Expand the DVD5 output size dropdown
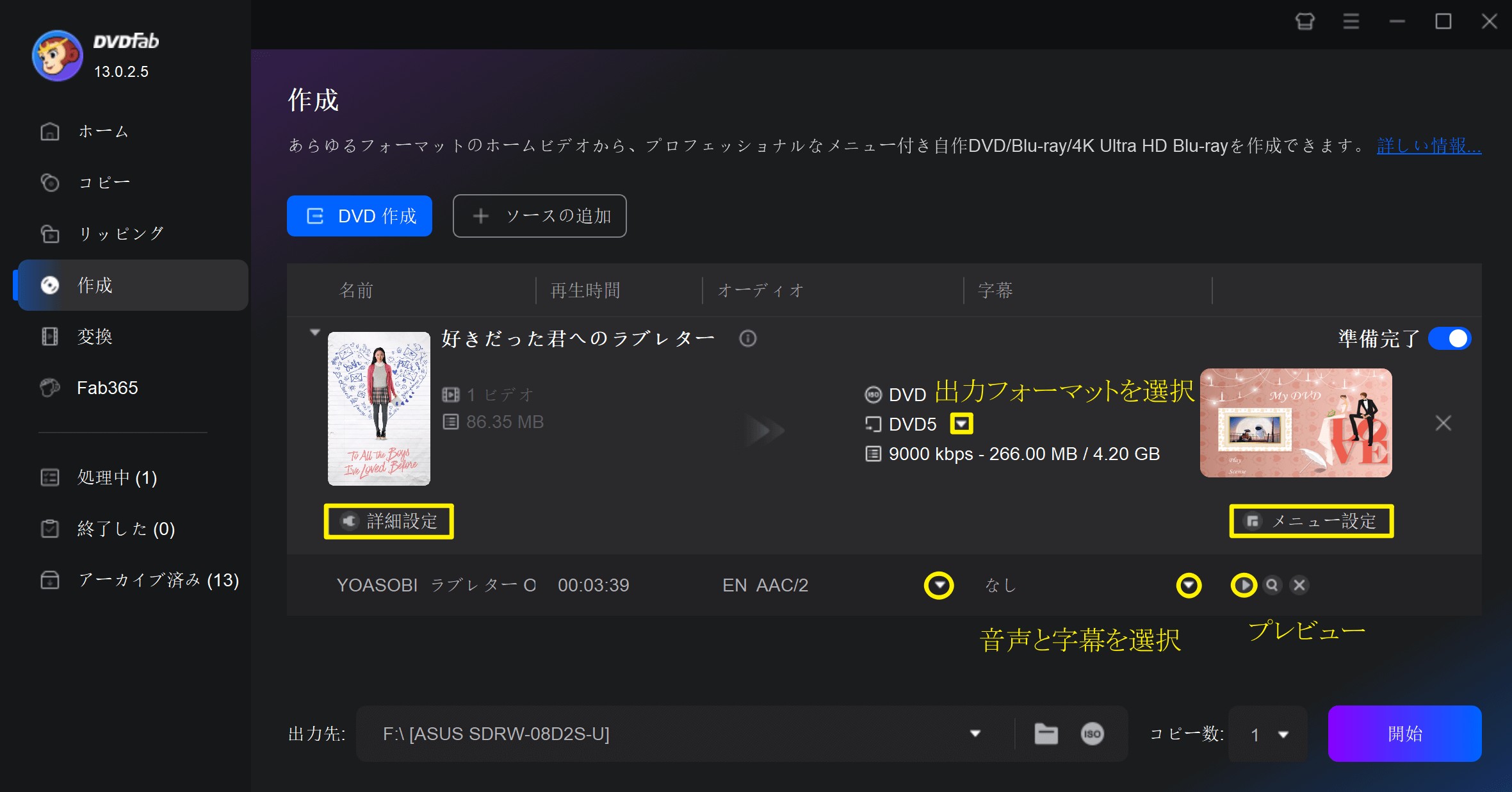Screen dimensions: 1512x792 pos(961,424)
